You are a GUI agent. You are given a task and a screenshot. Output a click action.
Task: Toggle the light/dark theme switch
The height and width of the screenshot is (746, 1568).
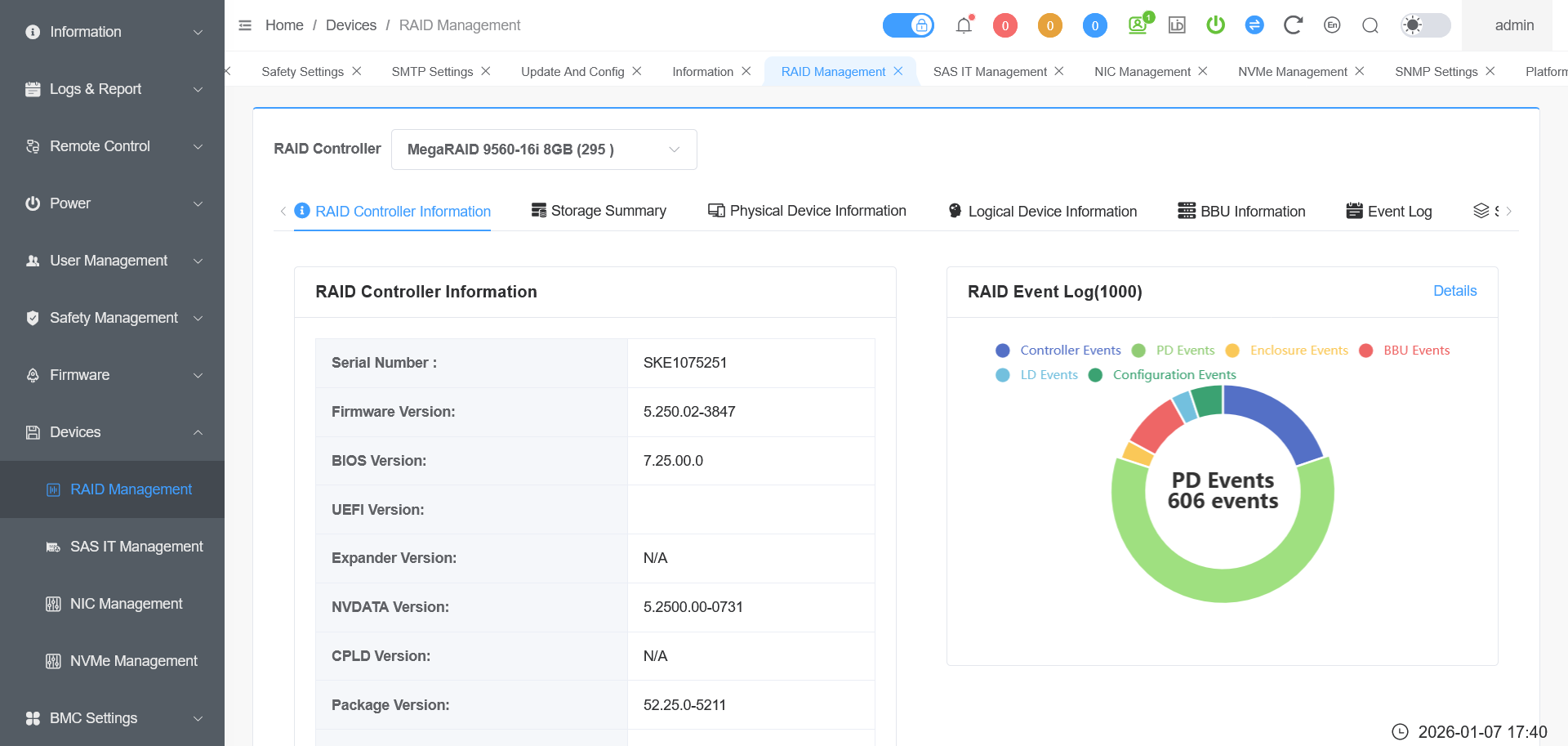(1425, 25)
